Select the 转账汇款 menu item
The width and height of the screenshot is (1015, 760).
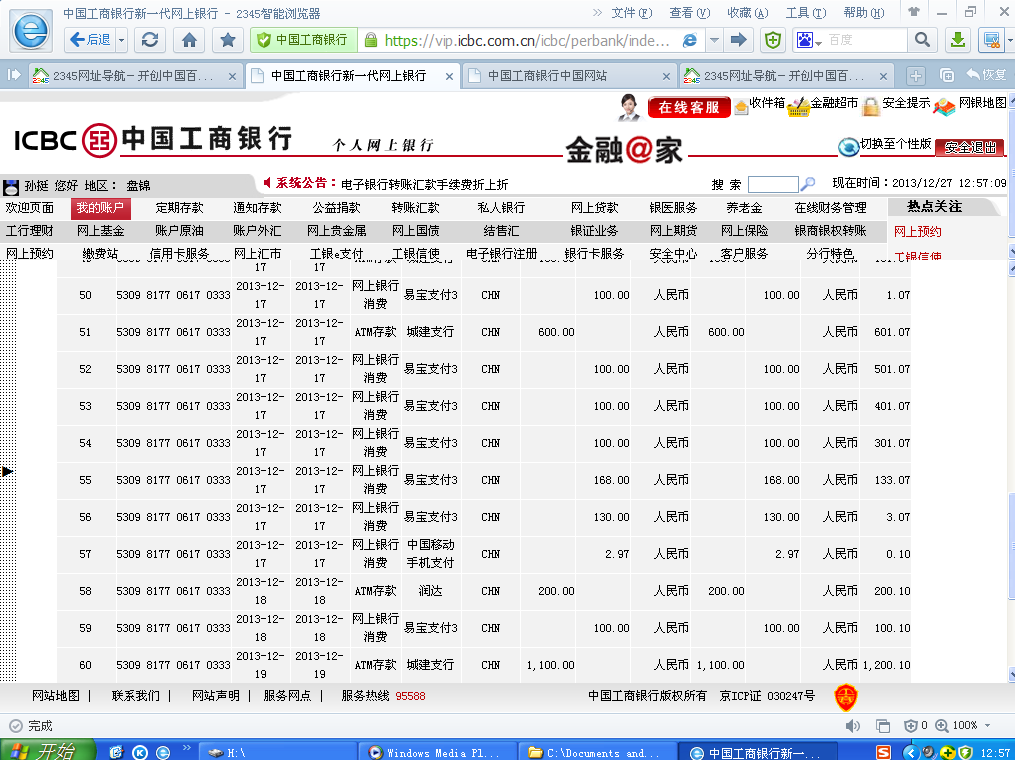point(415,208)
